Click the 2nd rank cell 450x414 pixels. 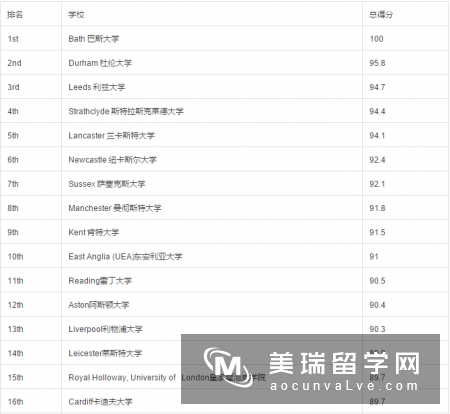click(x=31, y=63)
